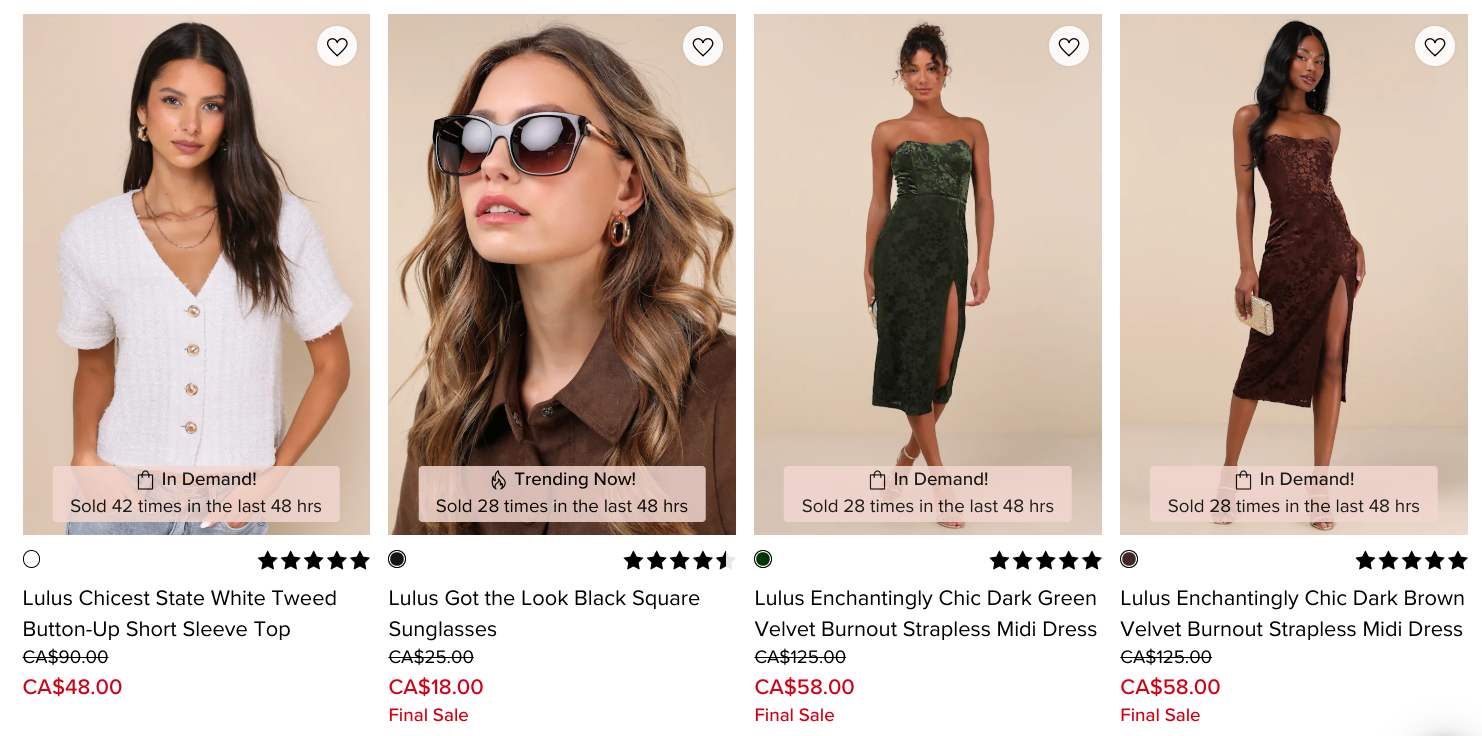
Task: Open Lulus Got the Look Black Sunglasses link
Action: pos(544,613)
